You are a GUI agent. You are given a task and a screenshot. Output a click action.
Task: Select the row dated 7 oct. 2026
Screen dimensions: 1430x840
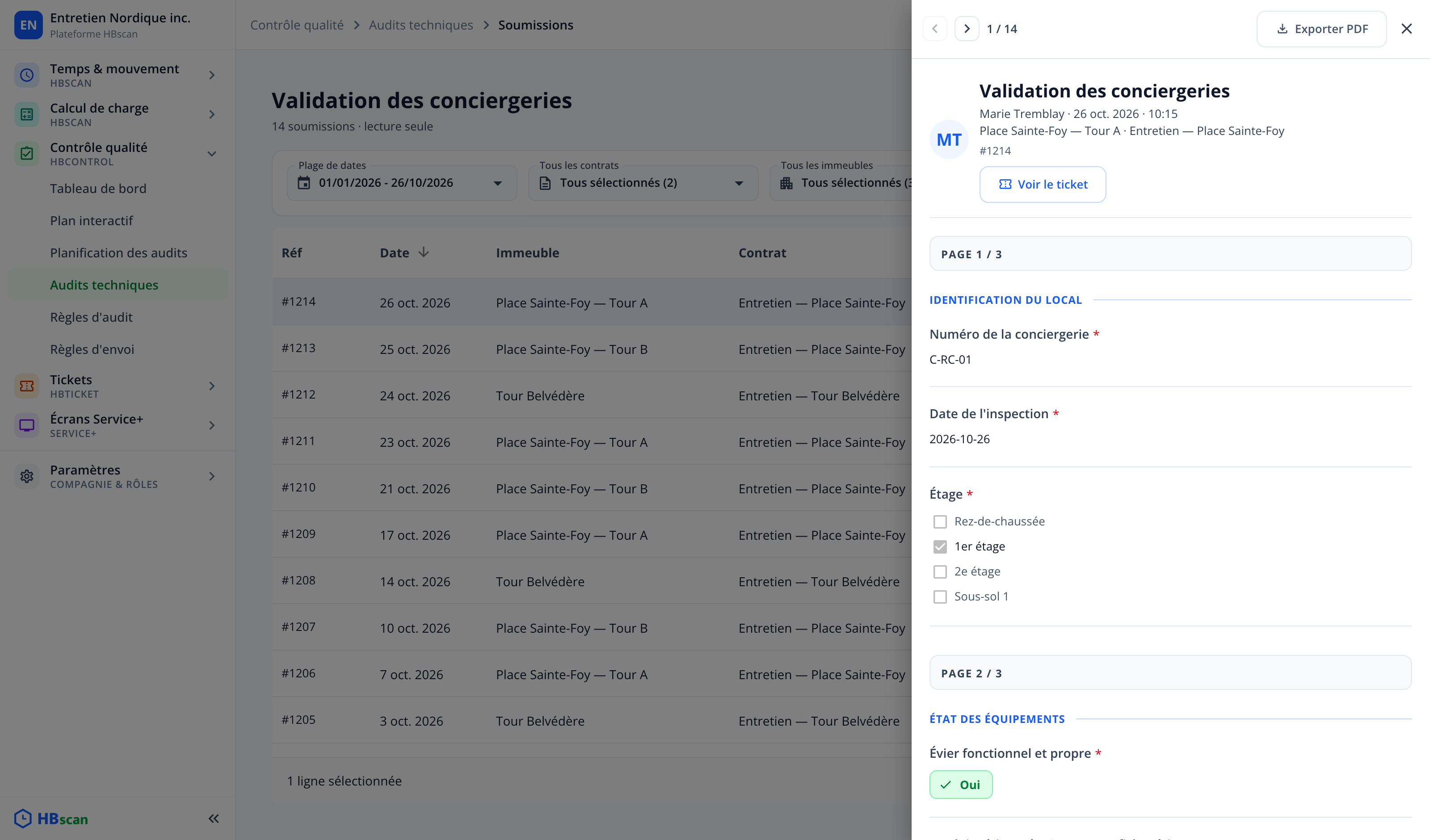coord(592,674)
